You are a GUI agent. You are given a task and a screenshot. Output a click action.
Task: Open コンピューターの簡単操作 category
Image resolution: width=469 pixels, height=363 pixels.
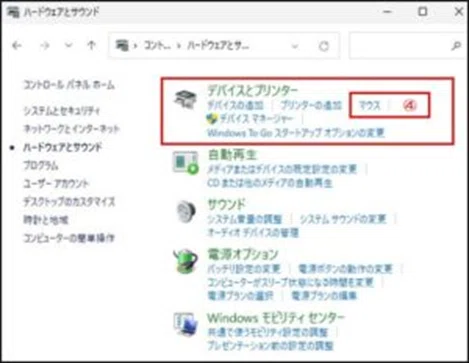[x=69, y=238]
